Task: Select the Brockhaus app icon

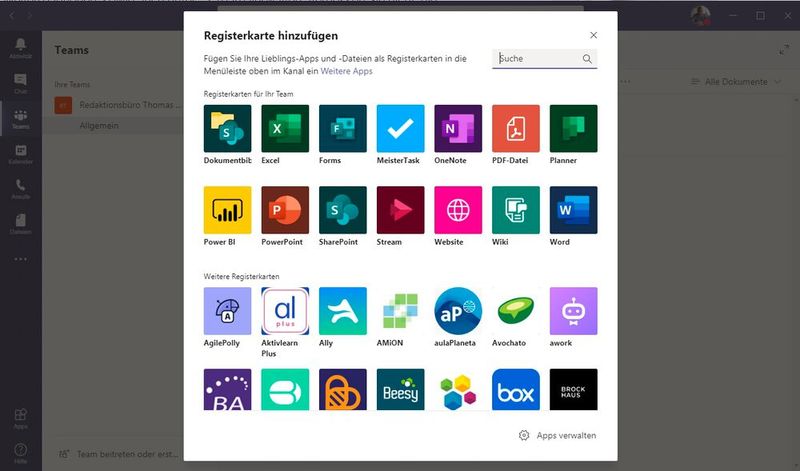Action: pos(573,389)
